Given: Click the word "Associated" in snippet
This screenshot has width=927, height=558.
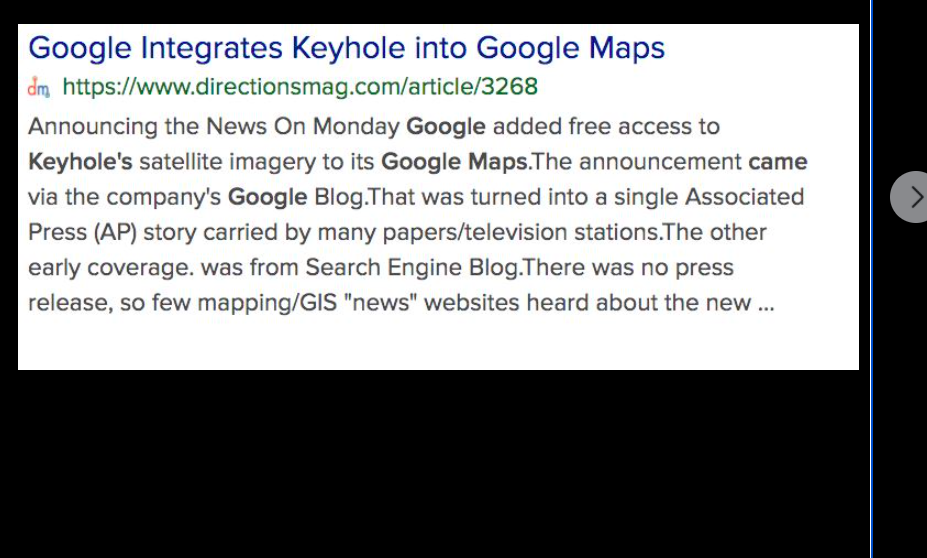Looking at the screenshot, I should pyautogui.click(x=744, y=197).
